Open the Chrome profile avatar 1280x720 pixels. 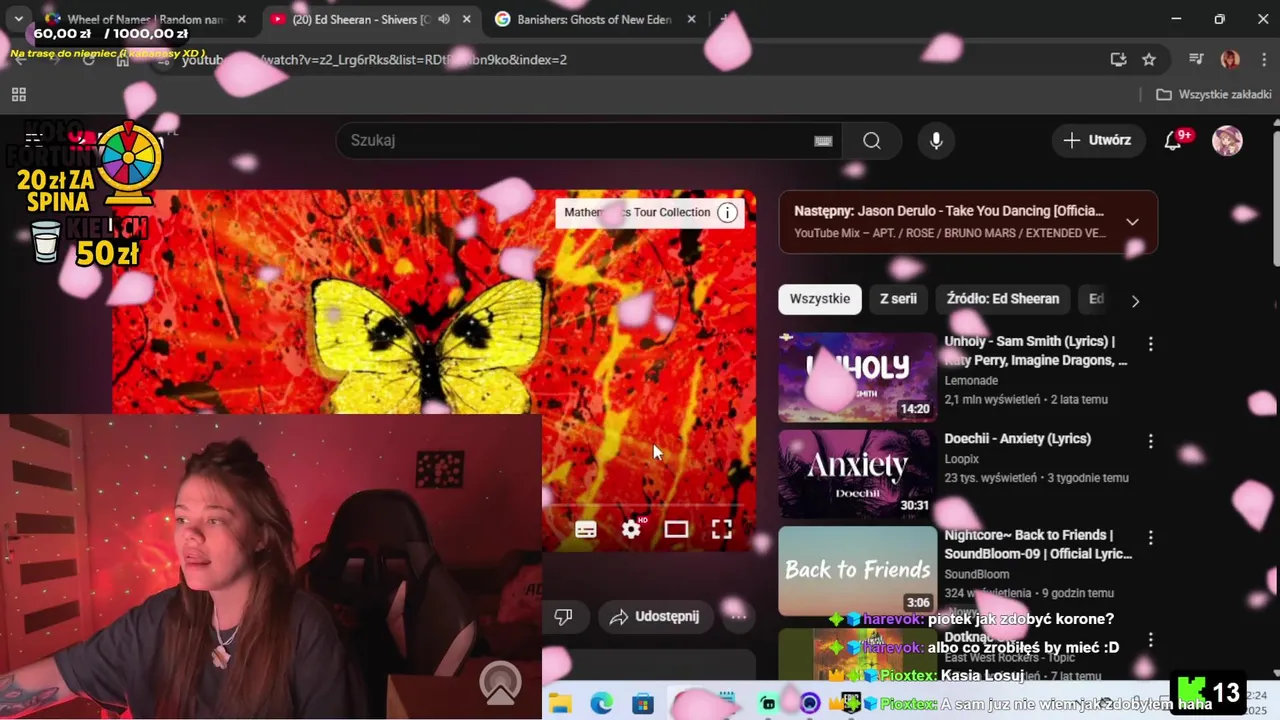pyautogui.click(x=1230, y=60)
